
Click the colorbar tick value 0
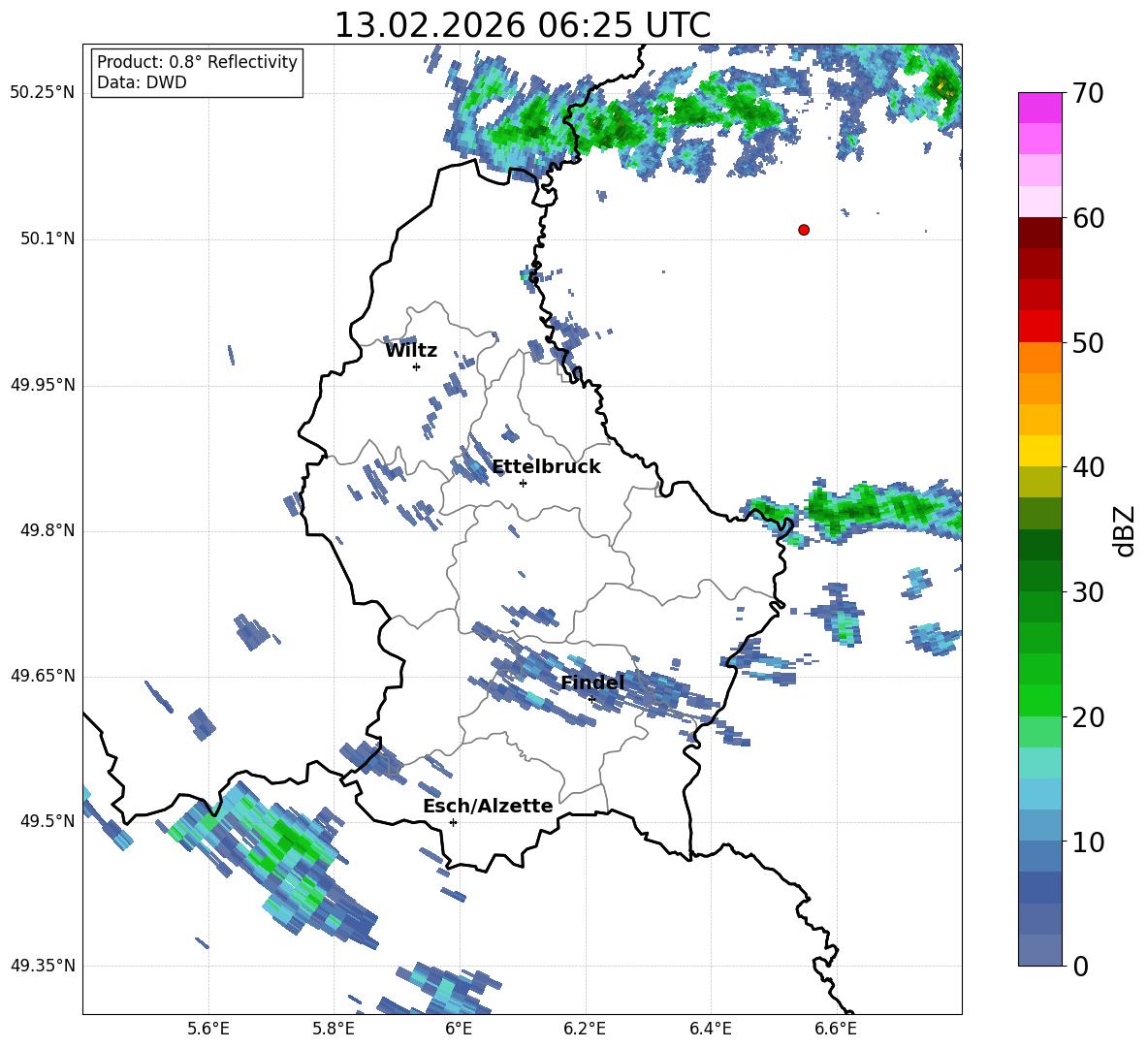(1080, 967)
